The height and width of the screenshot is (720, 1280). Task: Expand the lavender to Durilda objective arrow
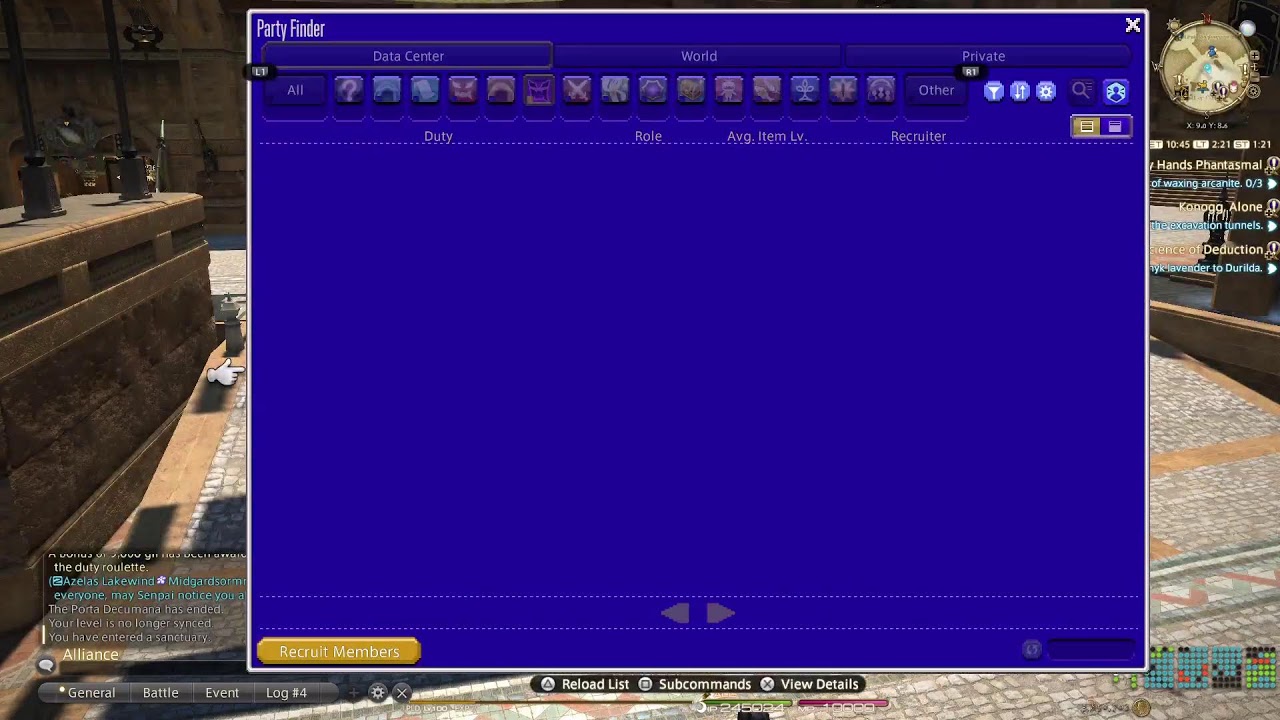(1272, 268)
